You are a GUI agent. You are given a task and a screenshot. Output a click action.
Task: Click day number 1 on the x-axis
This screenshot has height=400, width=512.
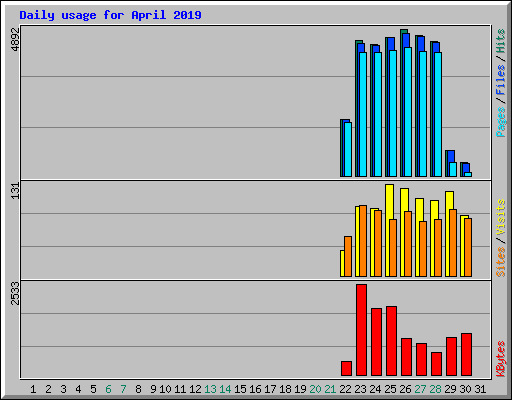(33, 389)
